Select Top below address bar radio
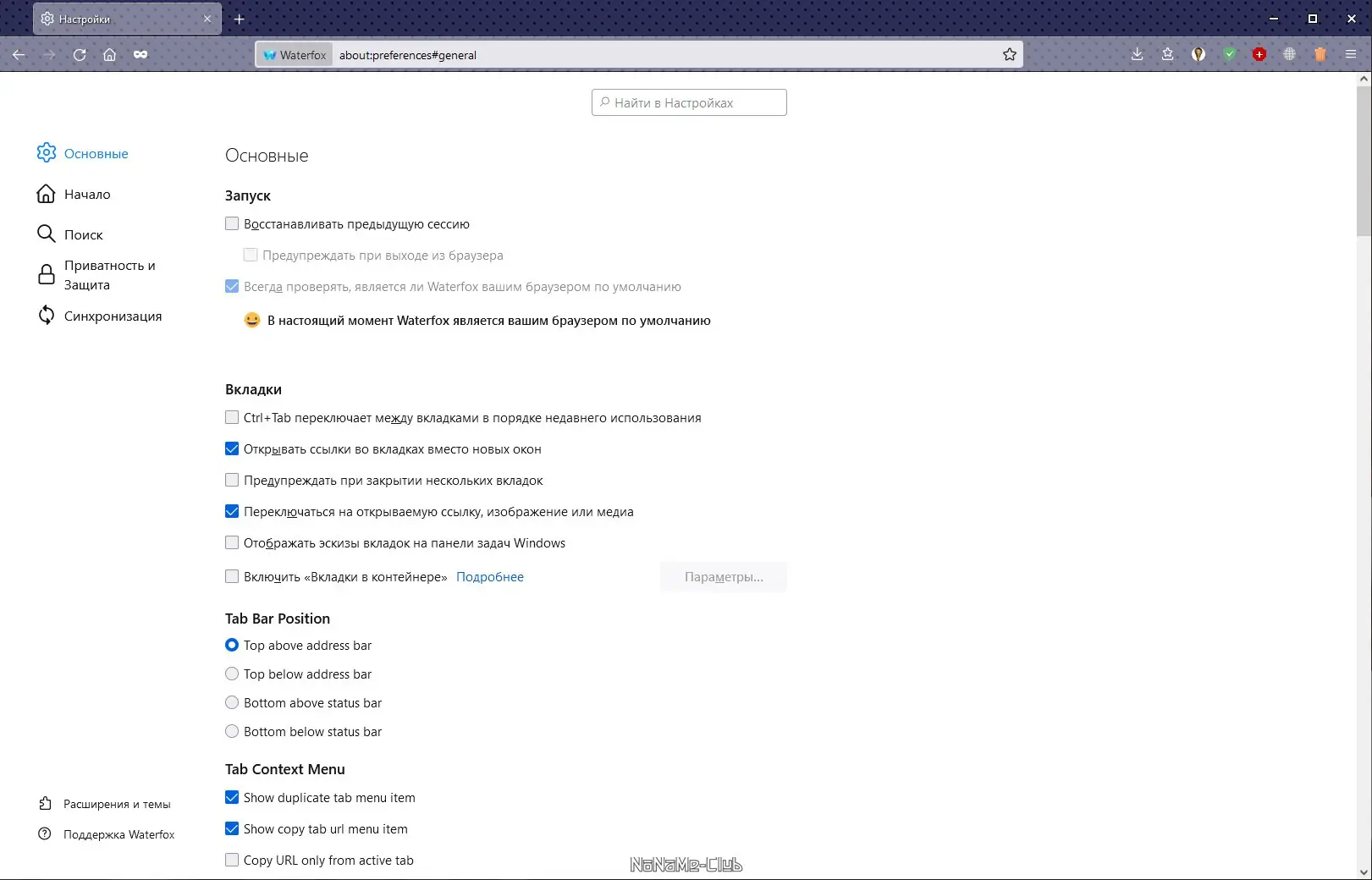This screenshot has height=880, width=1372. tap(232, 674)
